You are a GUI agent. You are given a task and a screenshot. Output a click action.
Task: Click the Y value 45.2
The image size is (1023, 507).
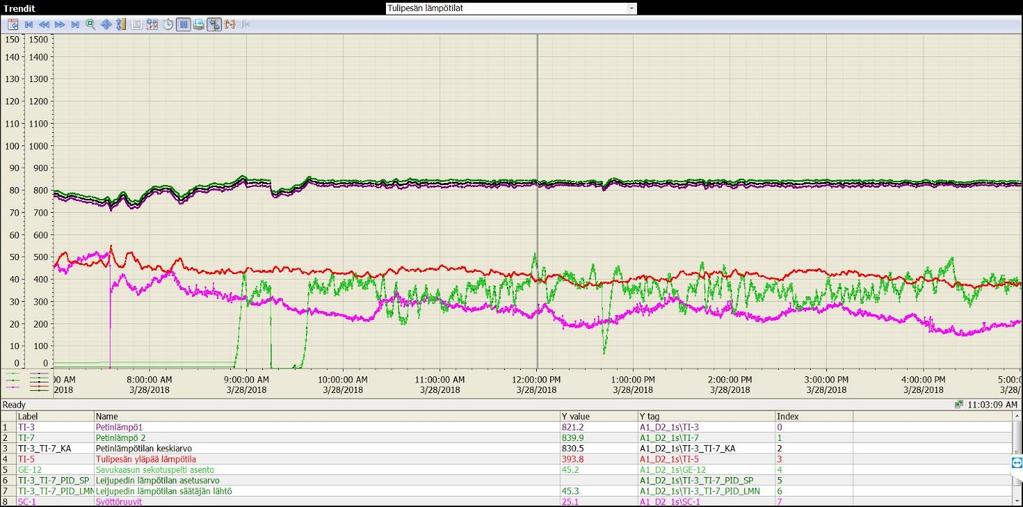569,470
